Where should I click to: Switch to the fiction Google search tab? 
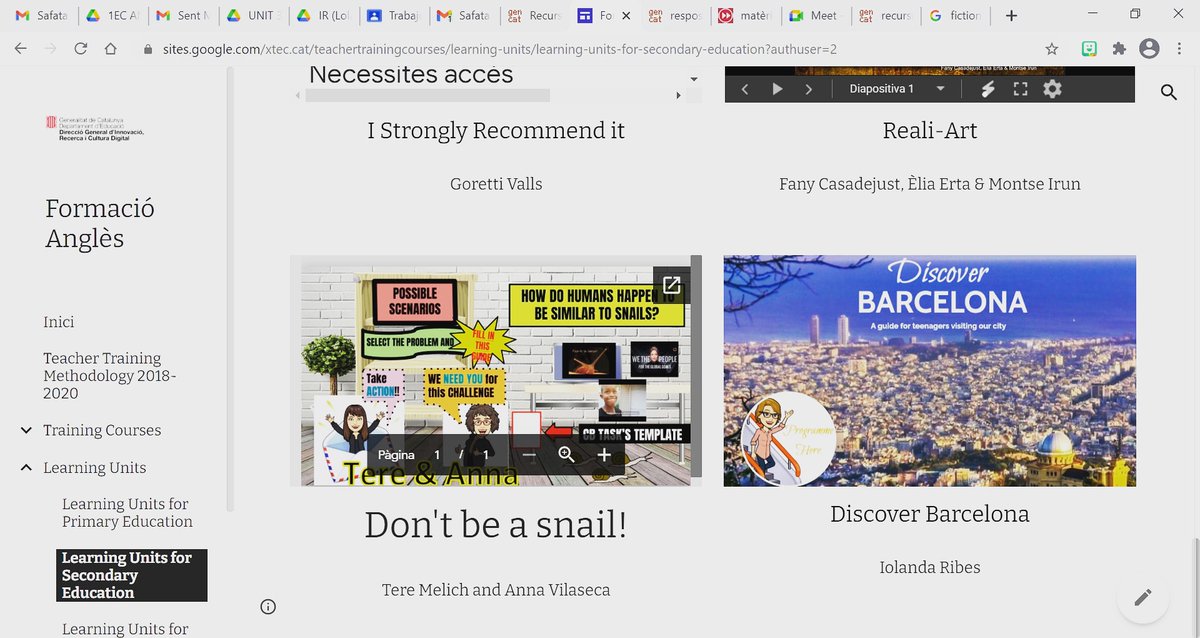[x=954, y=15]
